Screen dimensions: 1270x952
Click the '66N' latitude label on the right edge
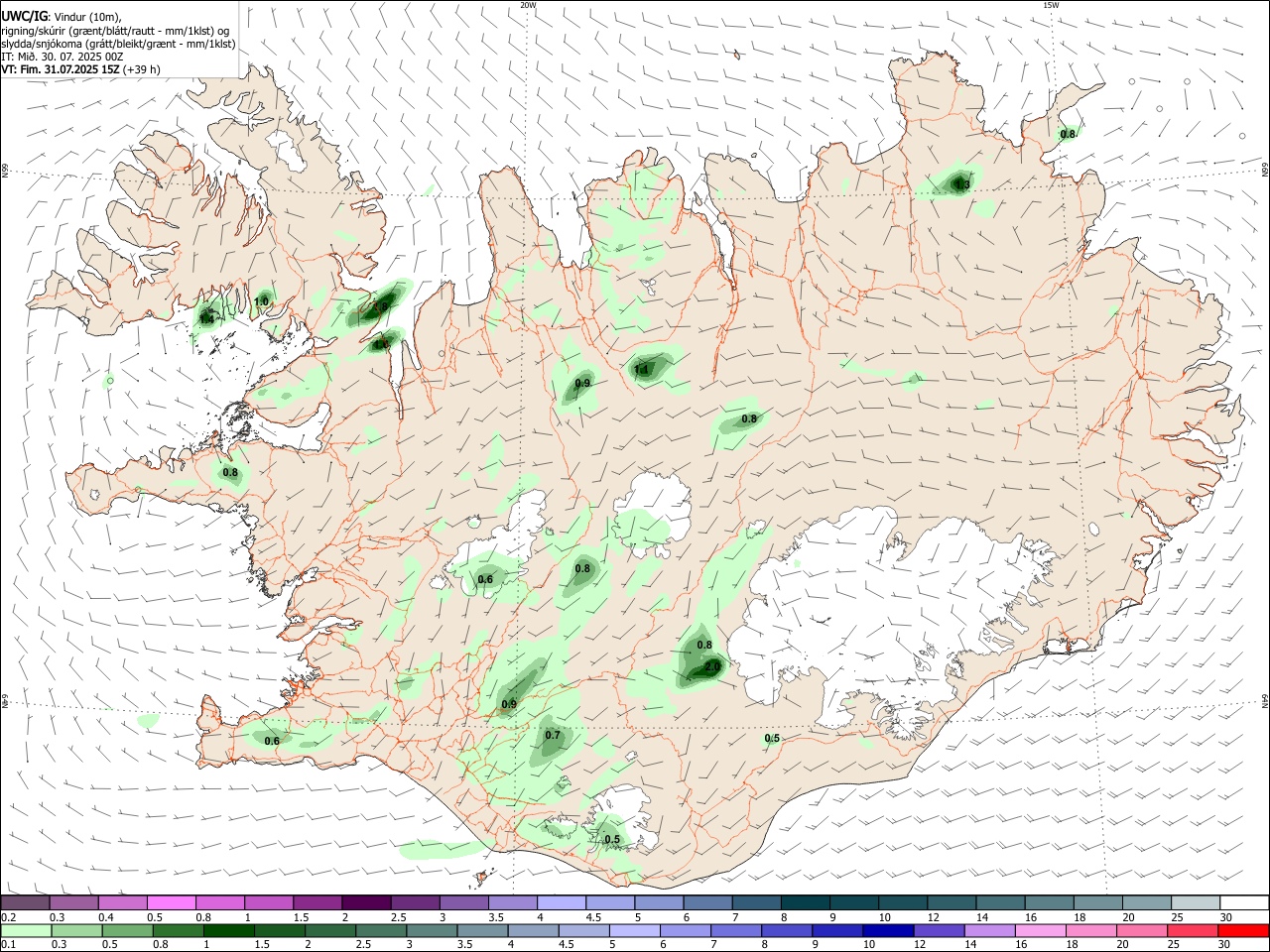[x=1265, y=172]
